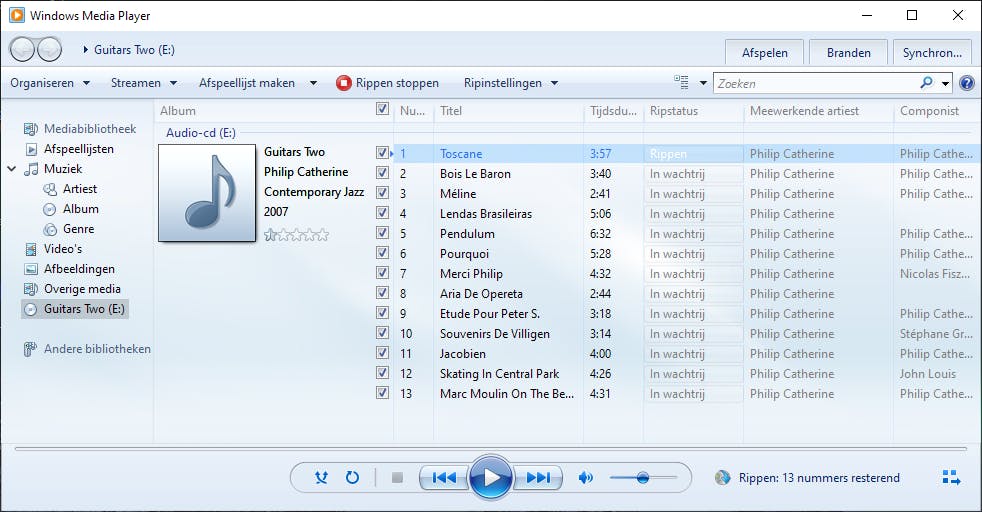Expand the view options dropdown arrow
This screenshot has width=982, height=512.
click(x=703, y=83)
